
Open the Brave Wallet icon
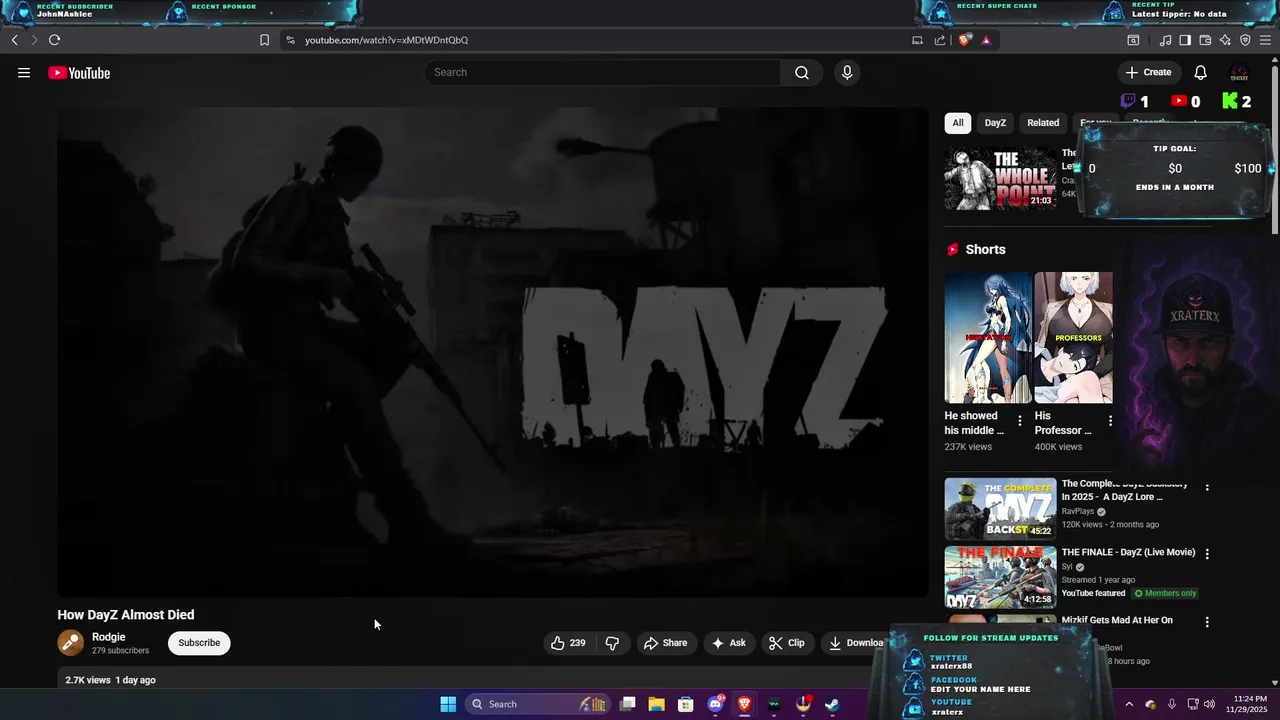[1205, 40]
